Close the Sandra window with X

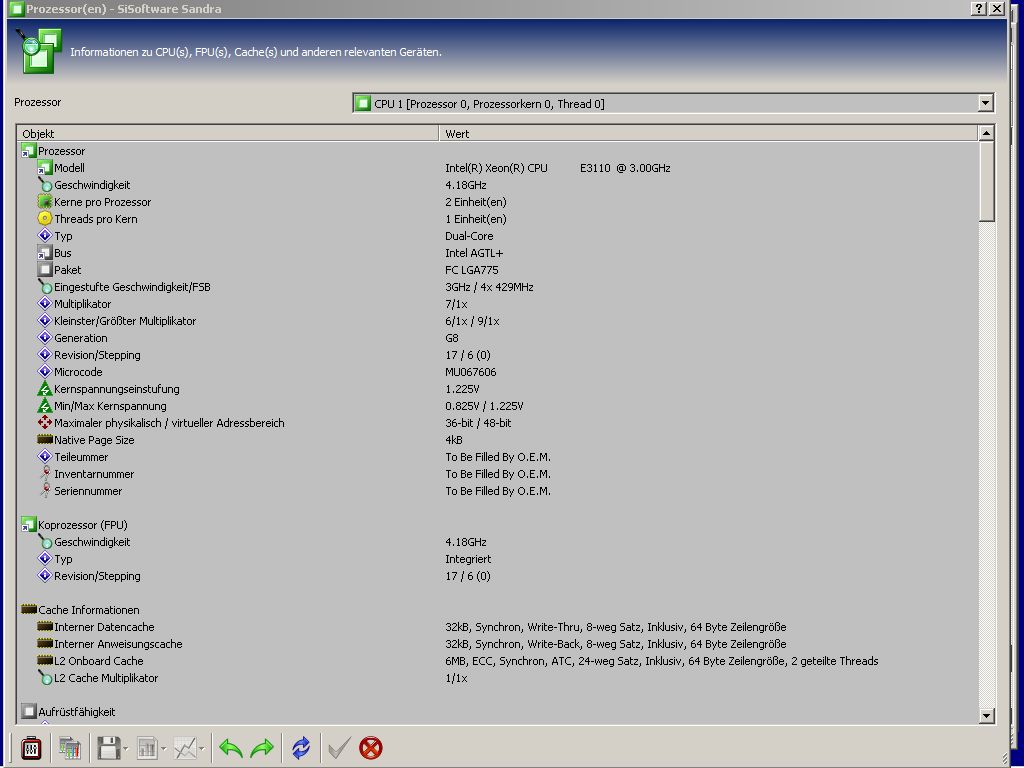click(x=997, y=8)
